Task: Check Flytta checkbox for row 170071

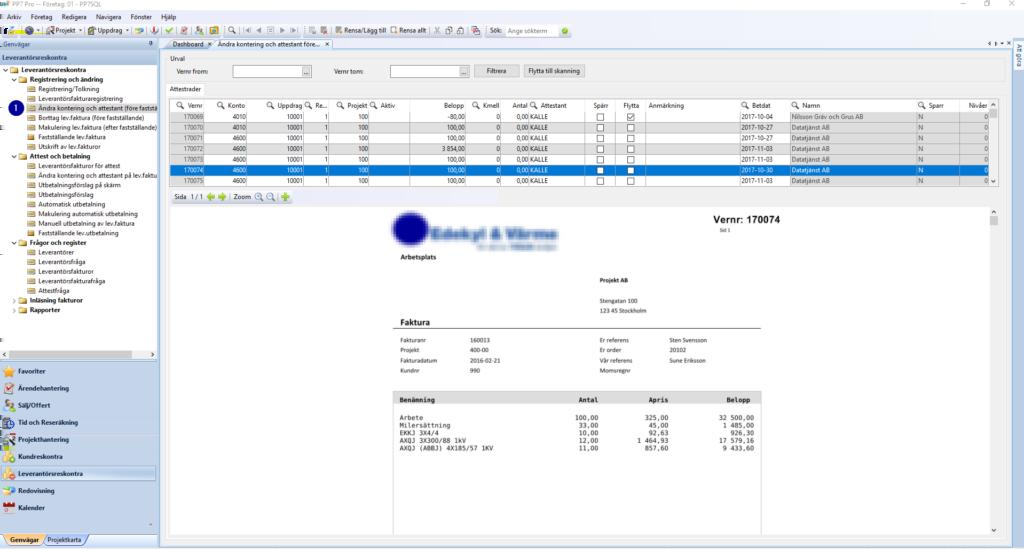Action: (x=630, y=138)
